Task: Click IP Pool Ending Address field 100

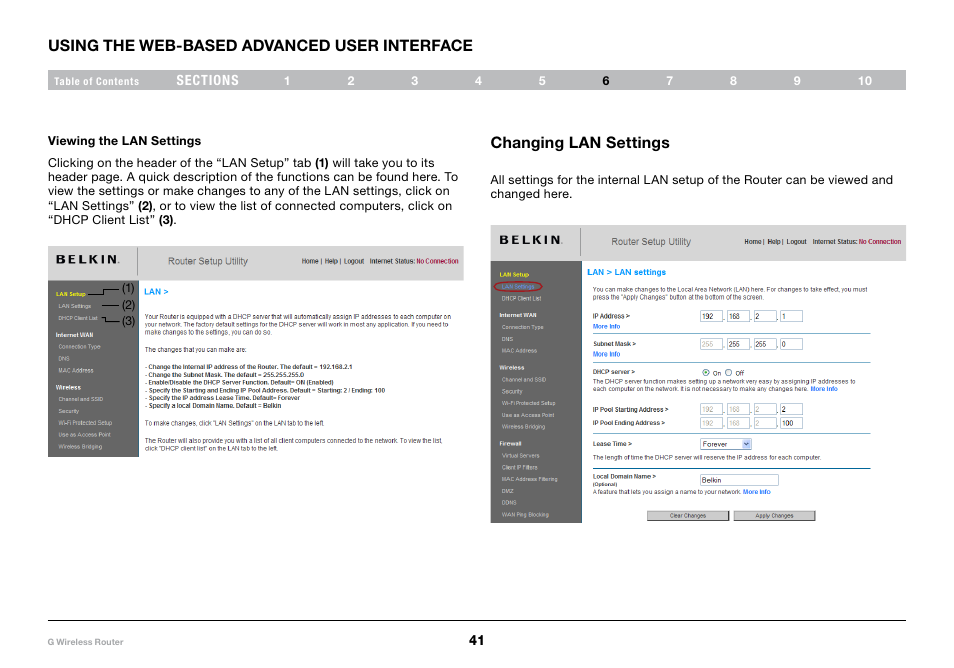Action: tap(791, 423)
